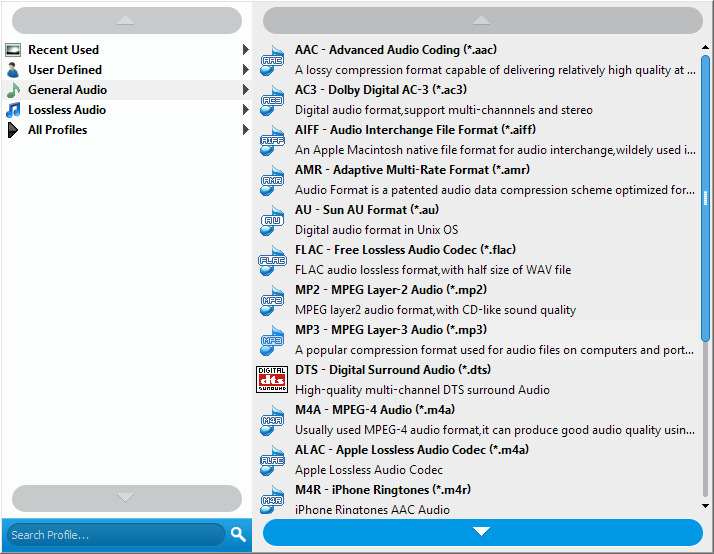Select the All Profiles category
714x554 pixels.
[x=127, y=130]
